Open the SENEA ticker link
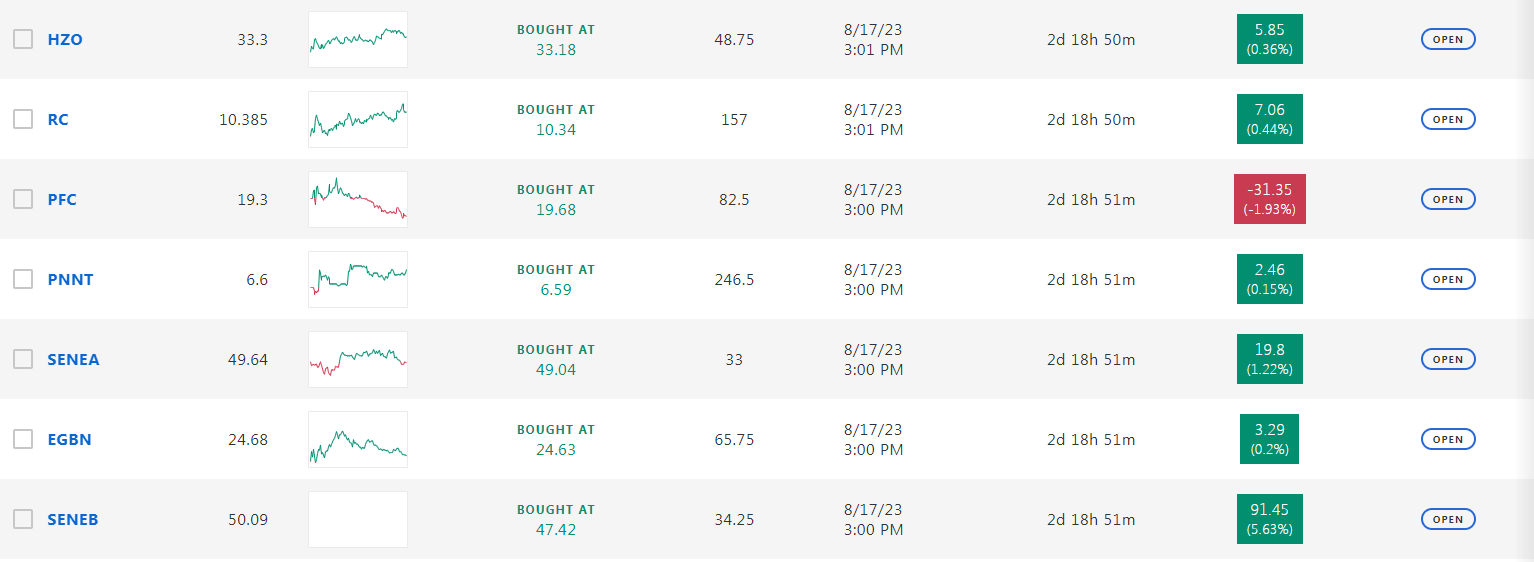This screenshot has width=1534, height=562. (73, 359)
